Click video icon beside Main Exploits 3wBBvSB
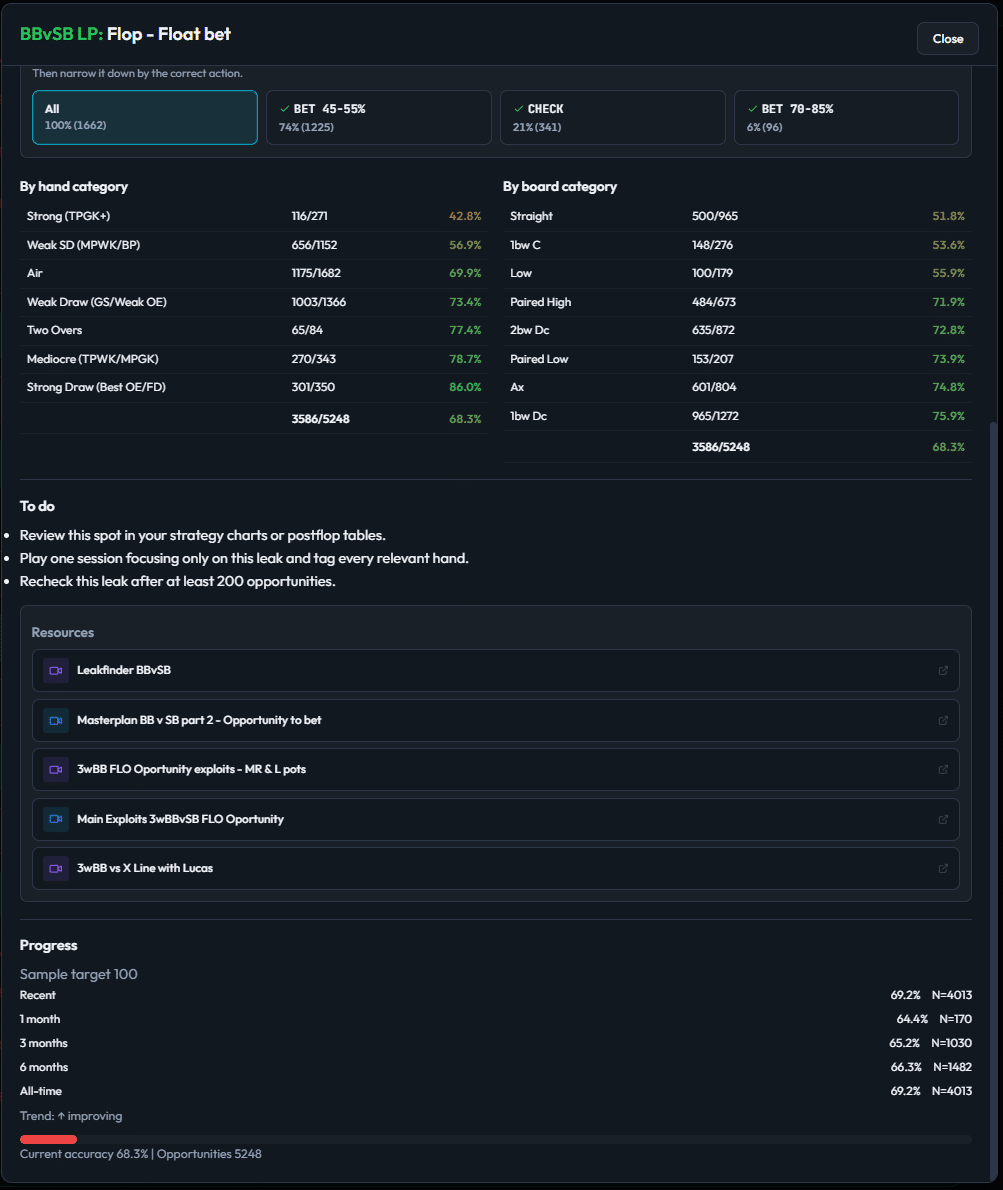This screenshot has width=1003, height=1190. (55, 819)
